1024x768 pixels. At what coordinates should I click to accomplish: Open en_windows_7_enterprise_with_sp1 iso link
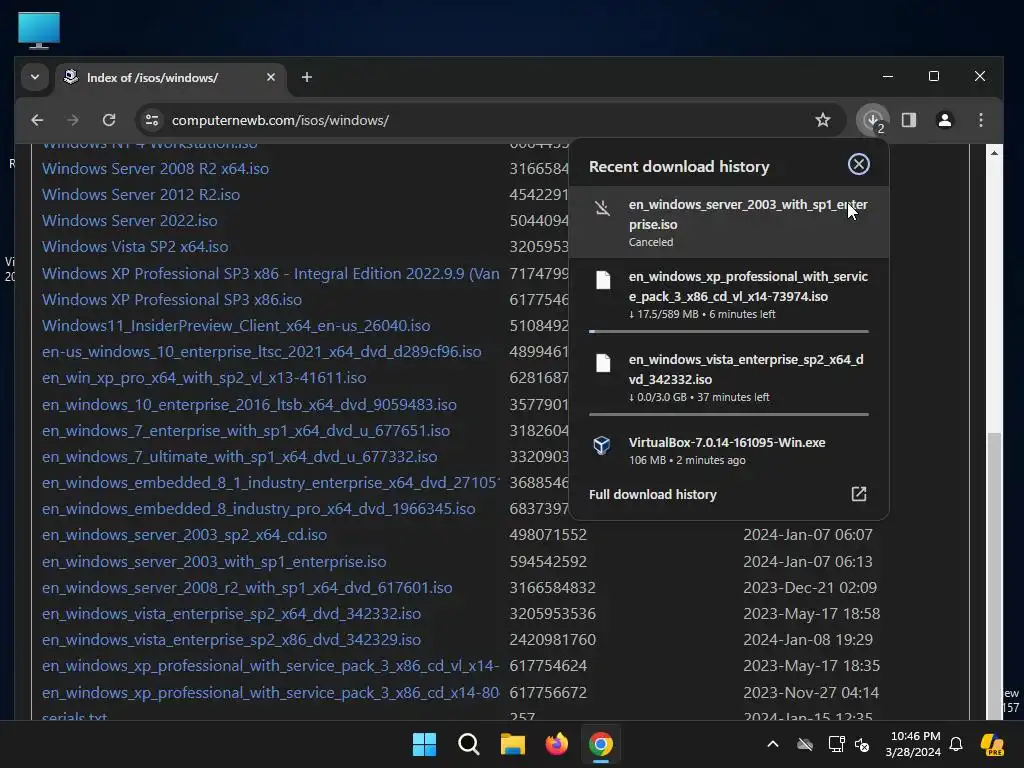coord(246,431)
